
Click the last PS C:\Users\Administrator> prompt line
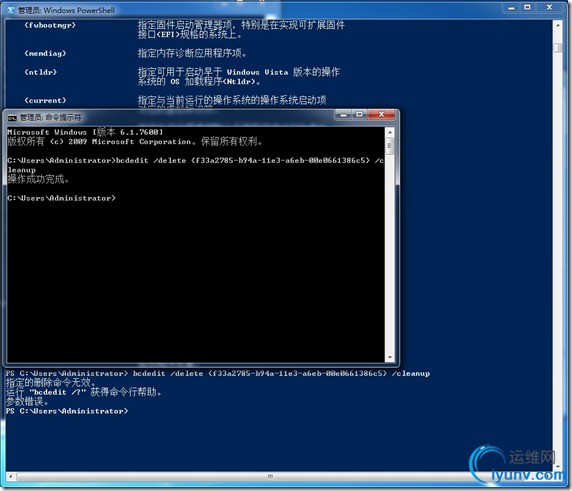(67, 411)
